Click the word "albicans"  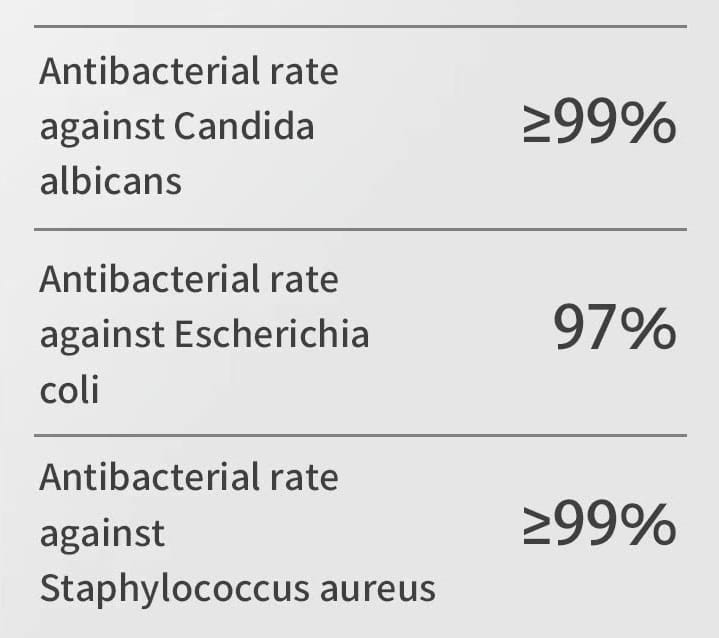point(111,181)
